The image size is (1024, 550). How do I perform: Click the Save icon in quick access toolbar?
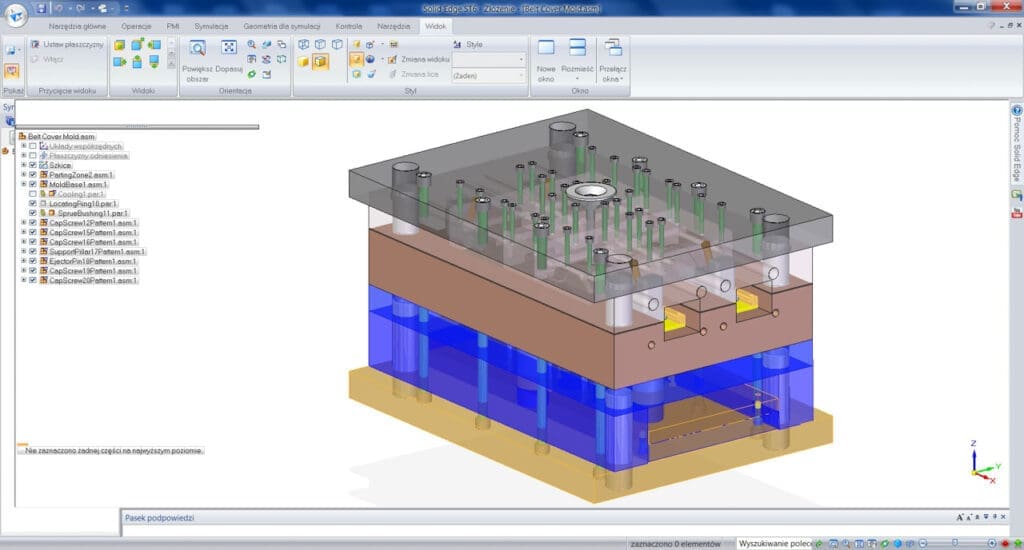click(x=42, y=8)
